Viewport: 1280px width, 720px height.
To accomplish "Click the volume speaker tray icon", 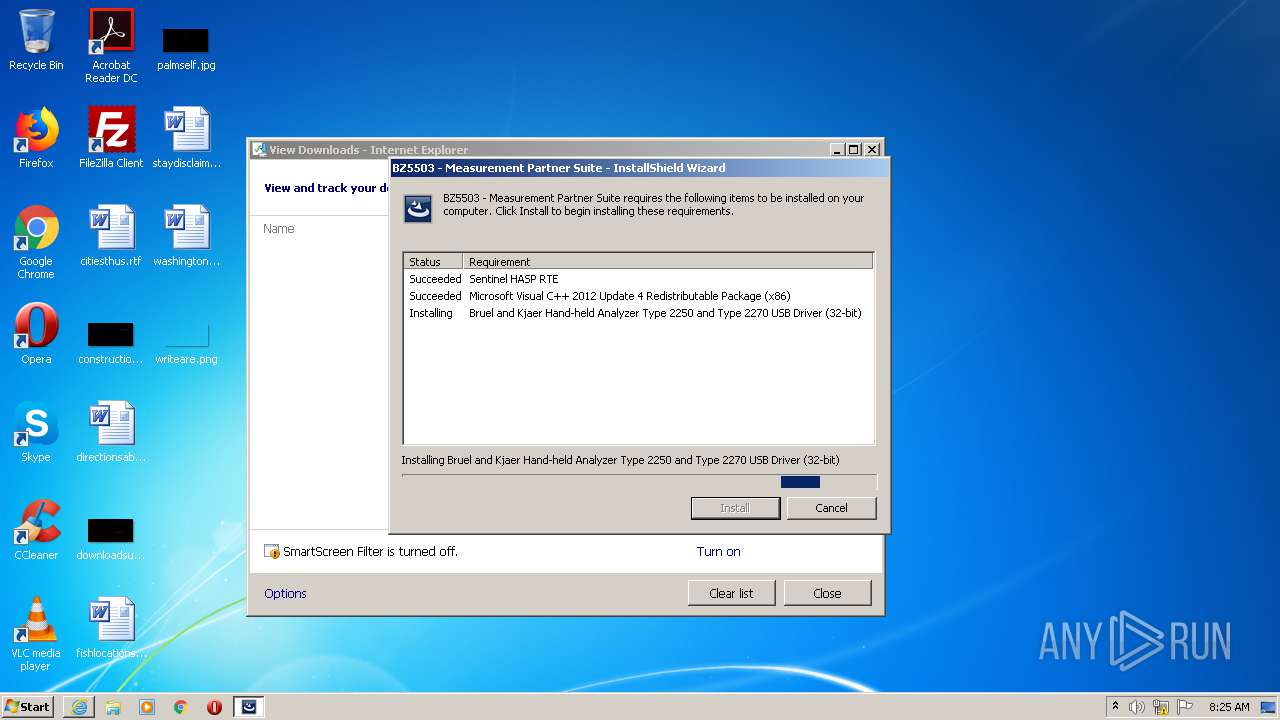I will click(x=1137, y=707).
